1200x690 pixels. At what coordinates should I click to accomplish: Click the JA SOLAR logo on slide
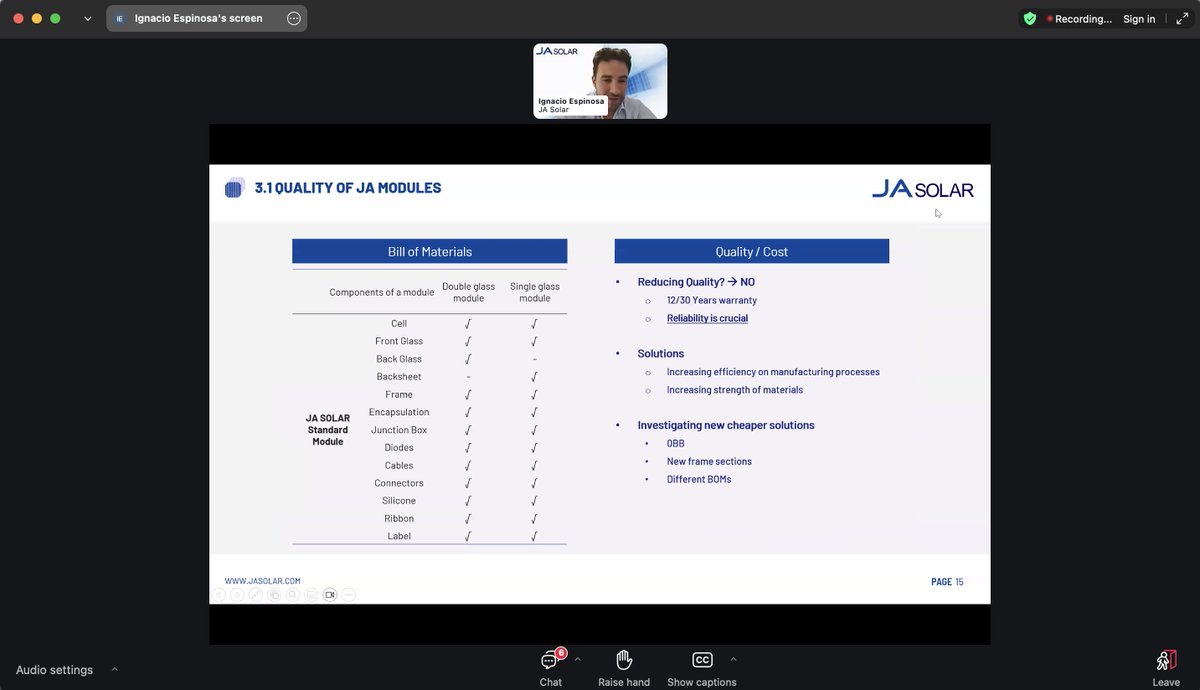922,189
